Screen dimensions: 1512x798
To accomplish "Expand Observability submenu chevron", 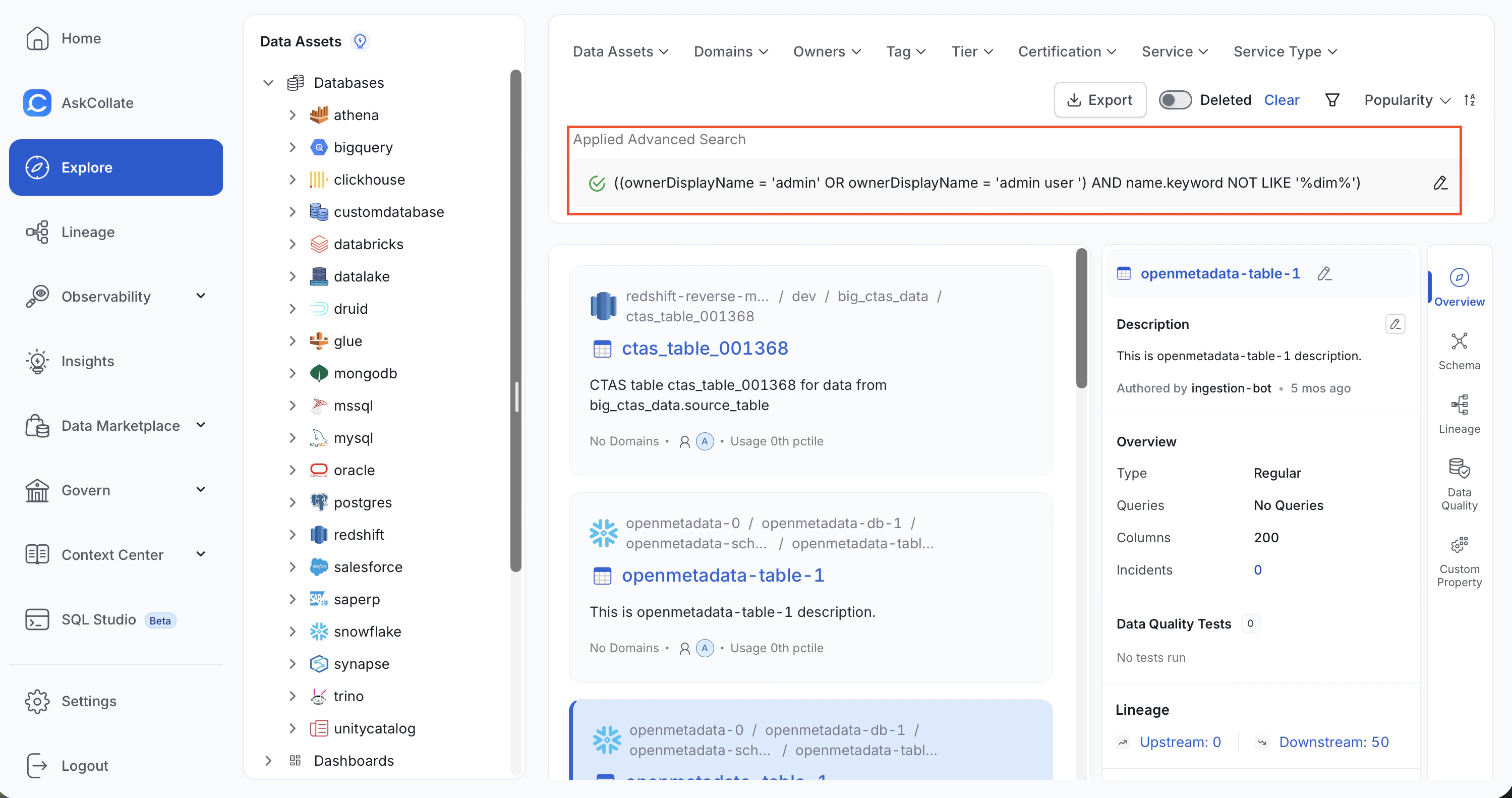I will point(201,296).
